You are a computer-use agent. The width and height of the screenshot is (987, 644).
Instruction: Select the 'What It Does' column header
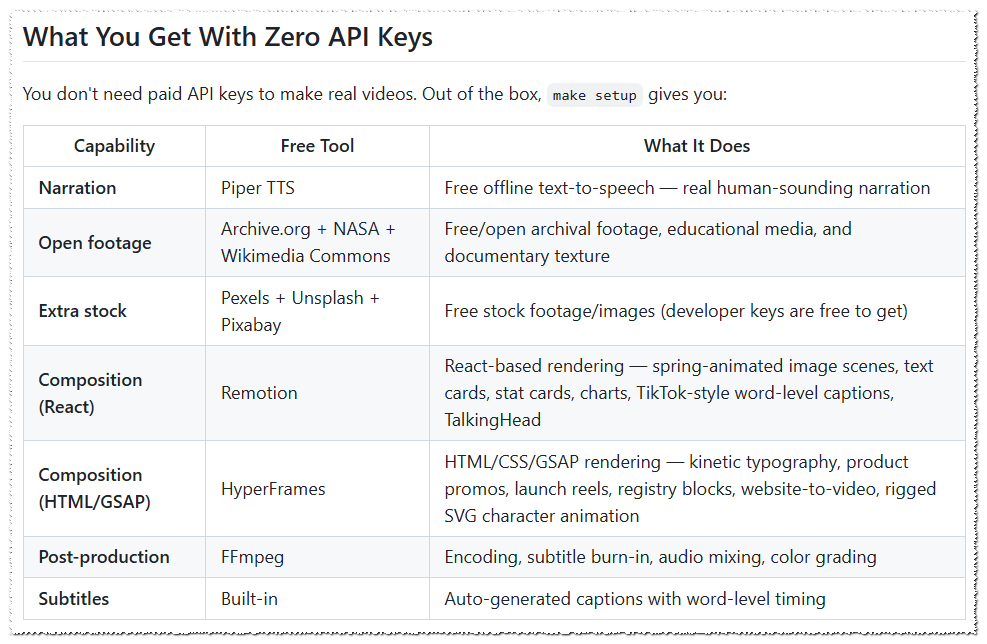[697, 146]
